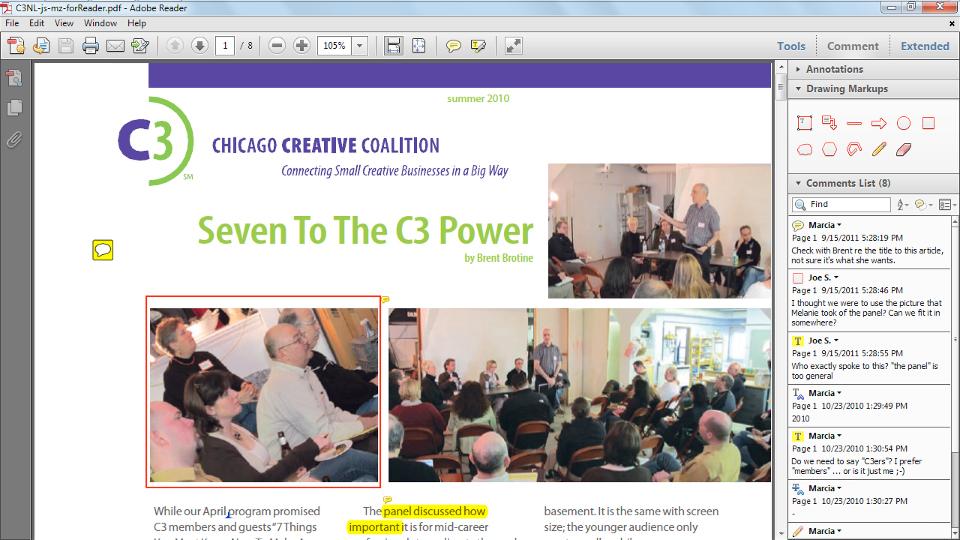Go to next page with the down arrow
Screen dimensions: 960x540
coord(200,45)
